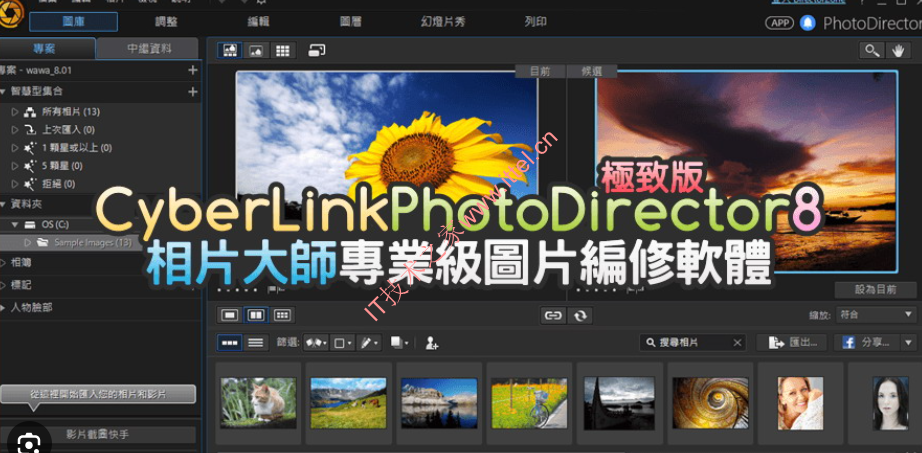This screenshot has width=922, height=453.
Task: Select the hand pan tool
Action: coord(897,51)
